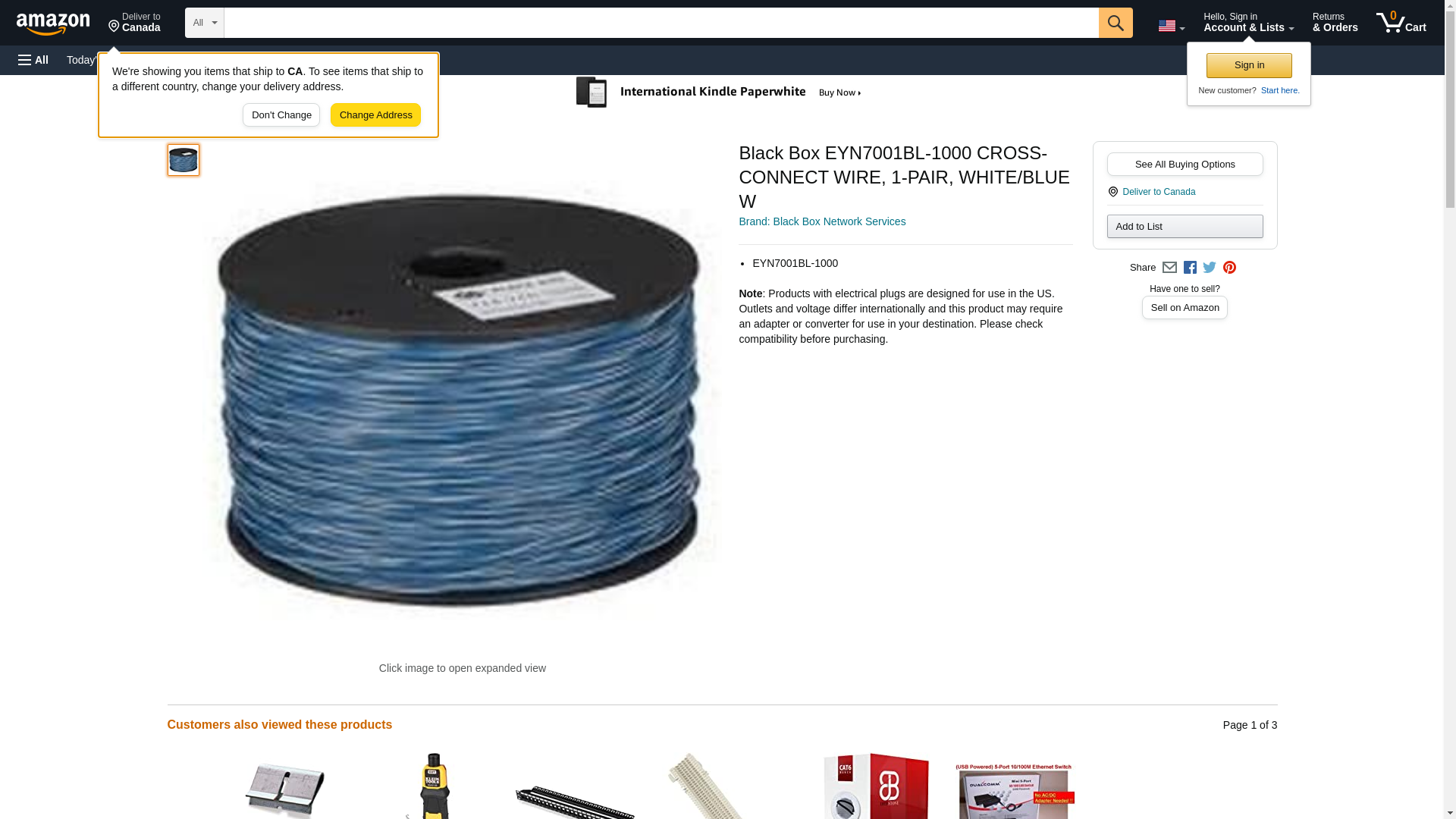1456x819 pixels.
Task: Open Brand: Black Box Network Services link
Action: tap(822, 221)
